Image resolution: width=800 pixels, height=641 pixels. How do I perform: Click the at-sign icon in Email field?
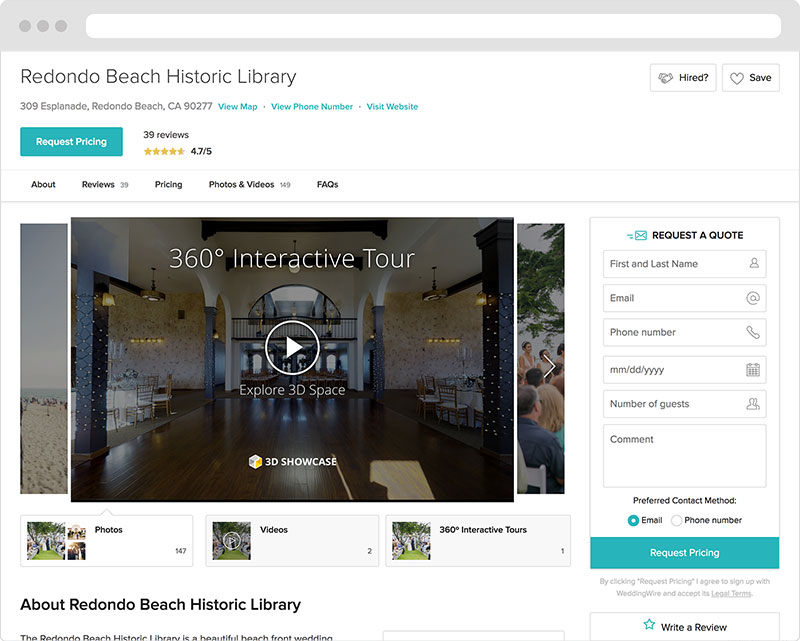753,298
